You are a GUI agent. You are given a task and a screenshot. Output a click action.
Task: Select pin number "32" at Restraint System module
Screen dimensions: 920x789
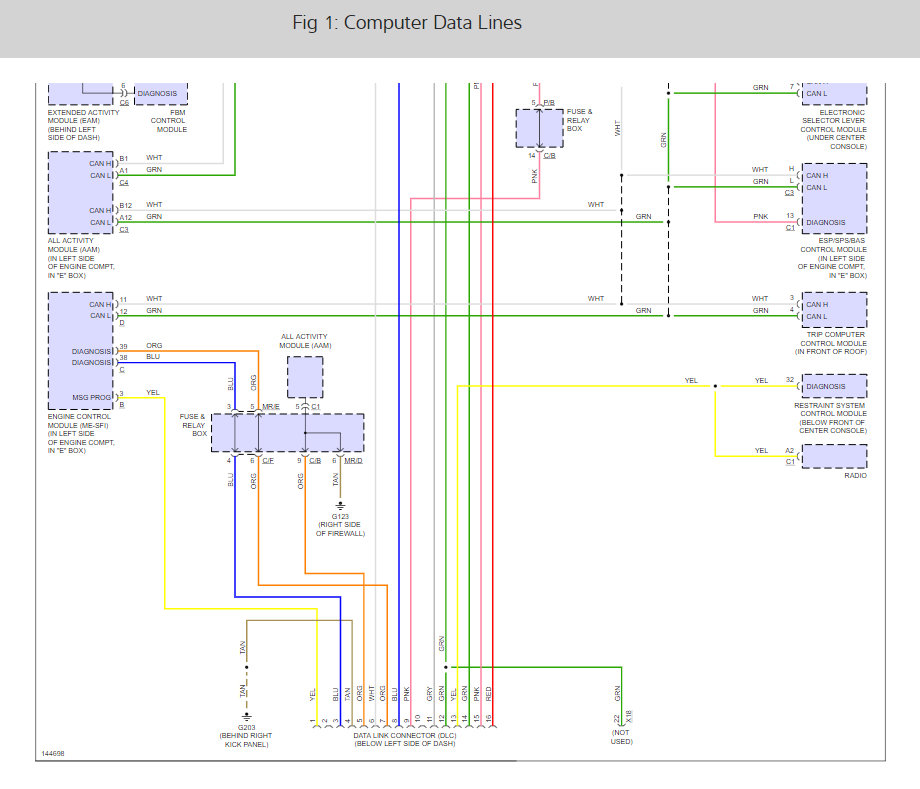point(790,380)
